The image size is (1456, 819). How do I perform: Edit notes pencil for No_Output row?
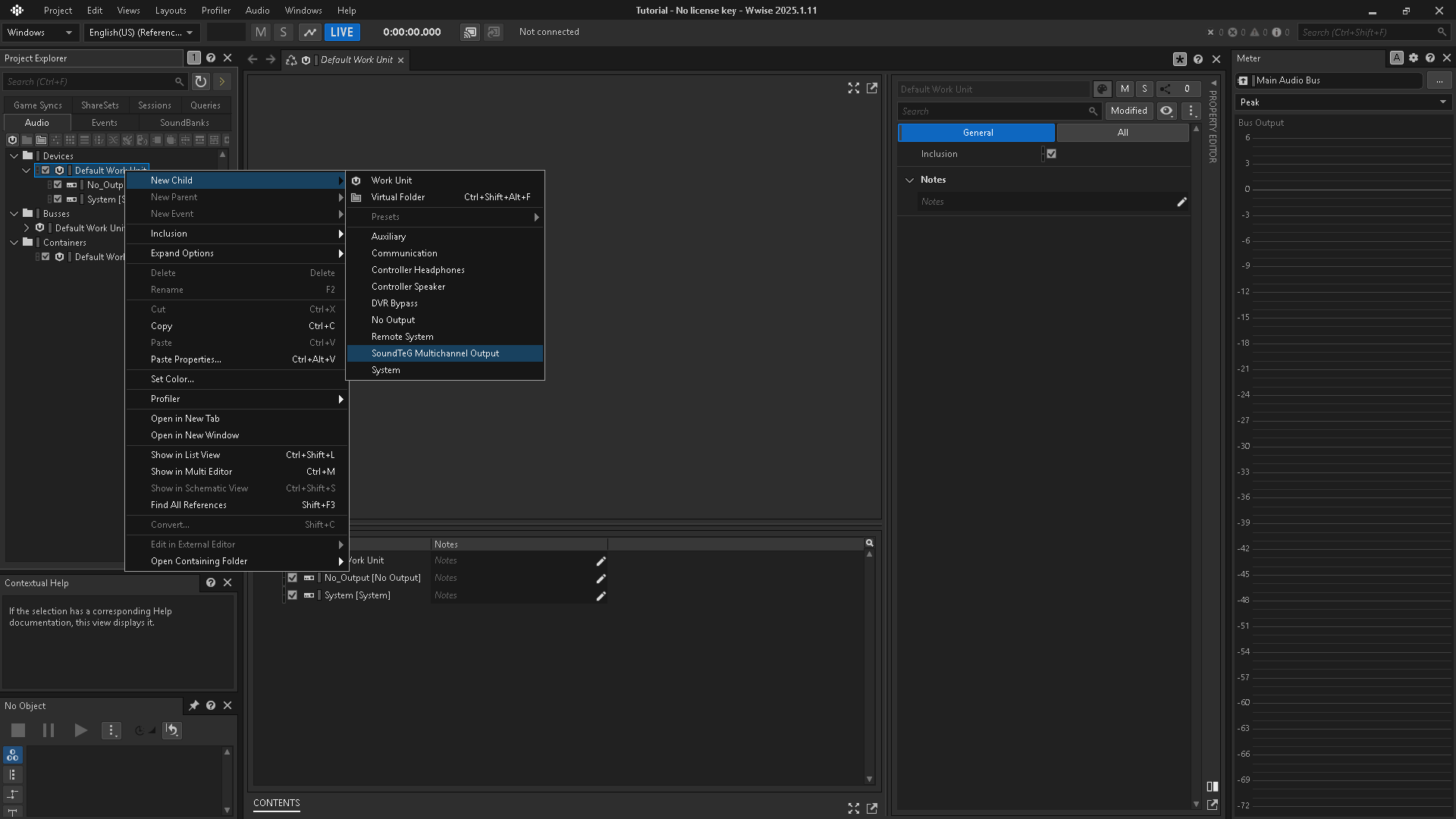tap(601, 579)
